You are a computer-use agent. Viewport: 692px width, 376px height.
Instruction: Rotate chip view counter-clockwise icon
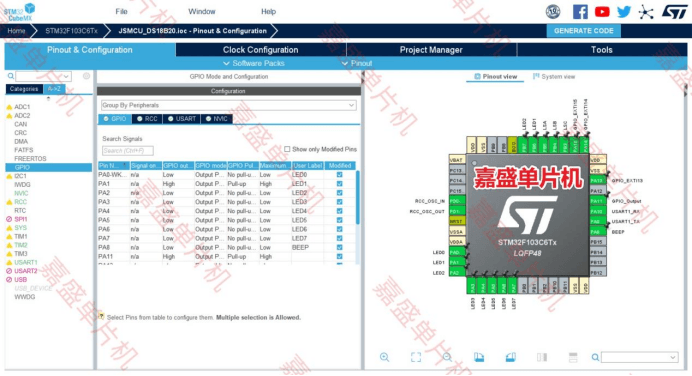(x=511, y=357)
